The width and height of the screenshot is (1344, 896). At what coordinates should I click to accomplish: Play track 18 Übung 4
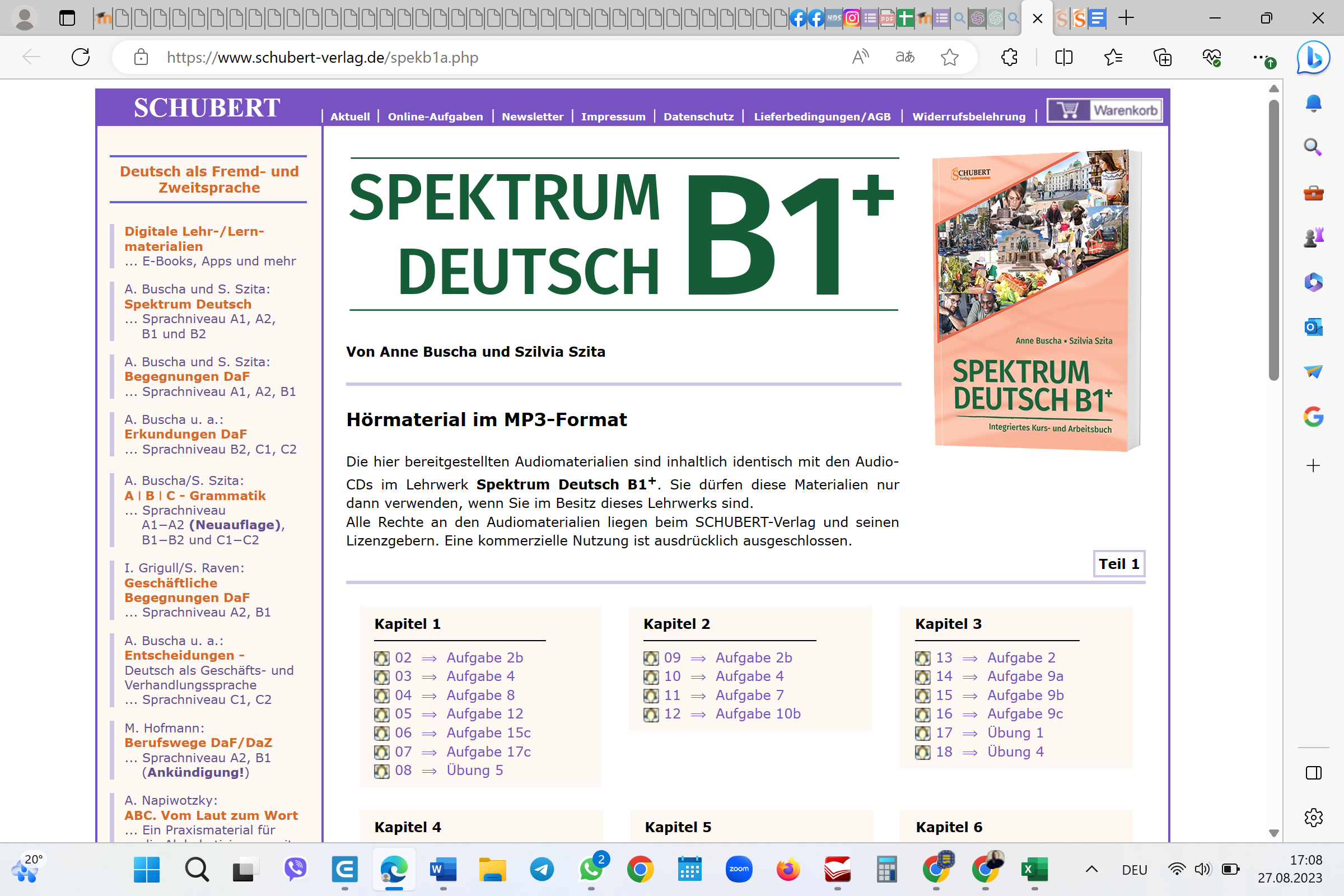coord(1015,752)
